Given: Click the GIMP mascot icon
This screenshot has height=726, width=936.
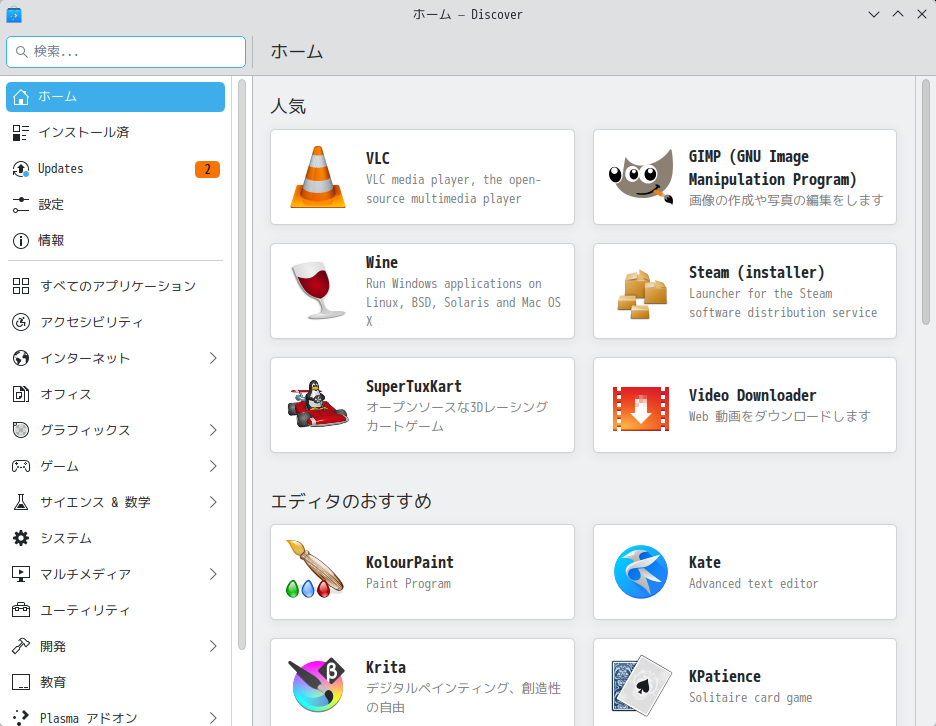Looking at the screenshot, I should (x=641, y=177).
